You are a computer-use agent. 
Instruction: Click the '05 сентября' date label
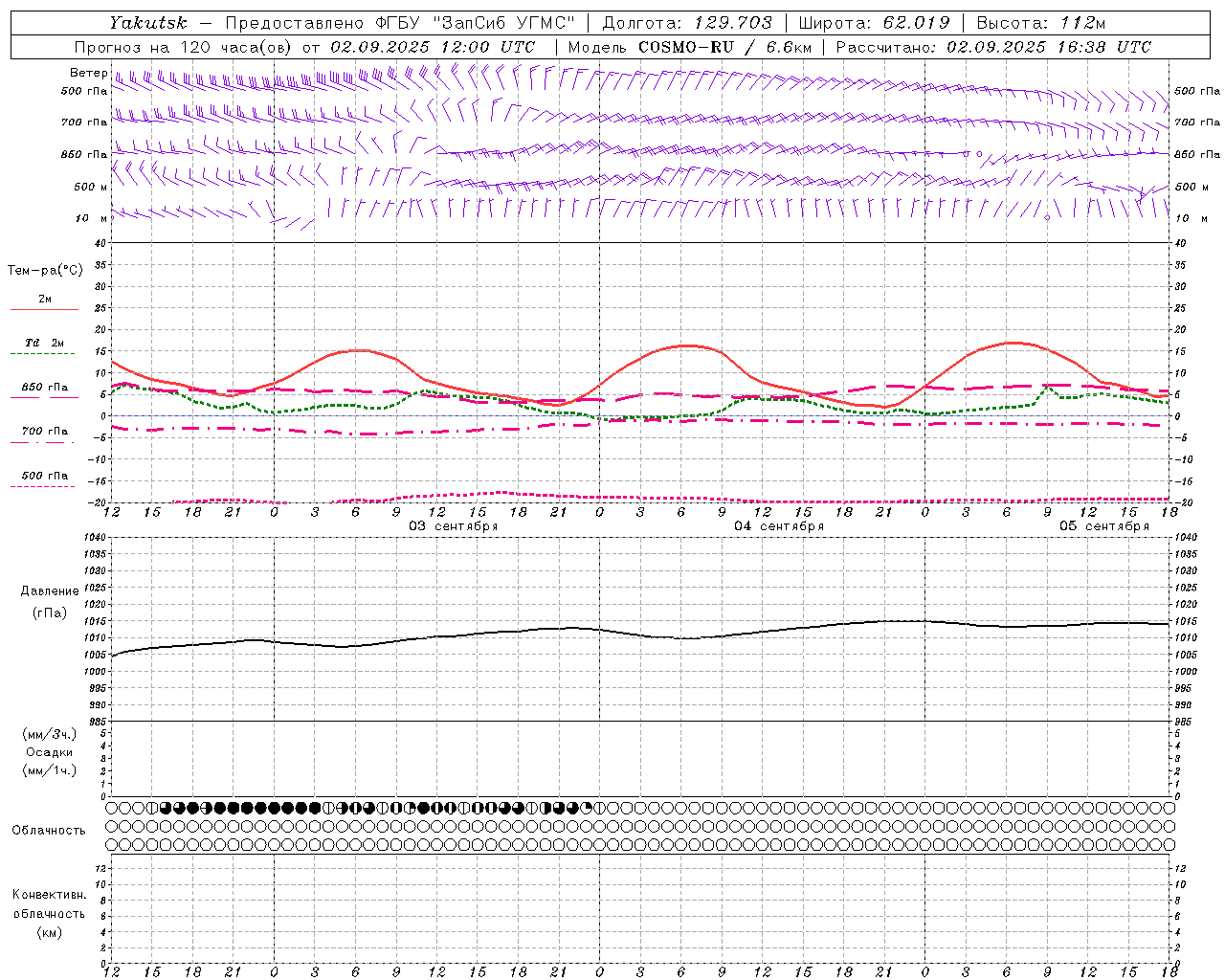pyautogui.click(x=1104, y=526)
